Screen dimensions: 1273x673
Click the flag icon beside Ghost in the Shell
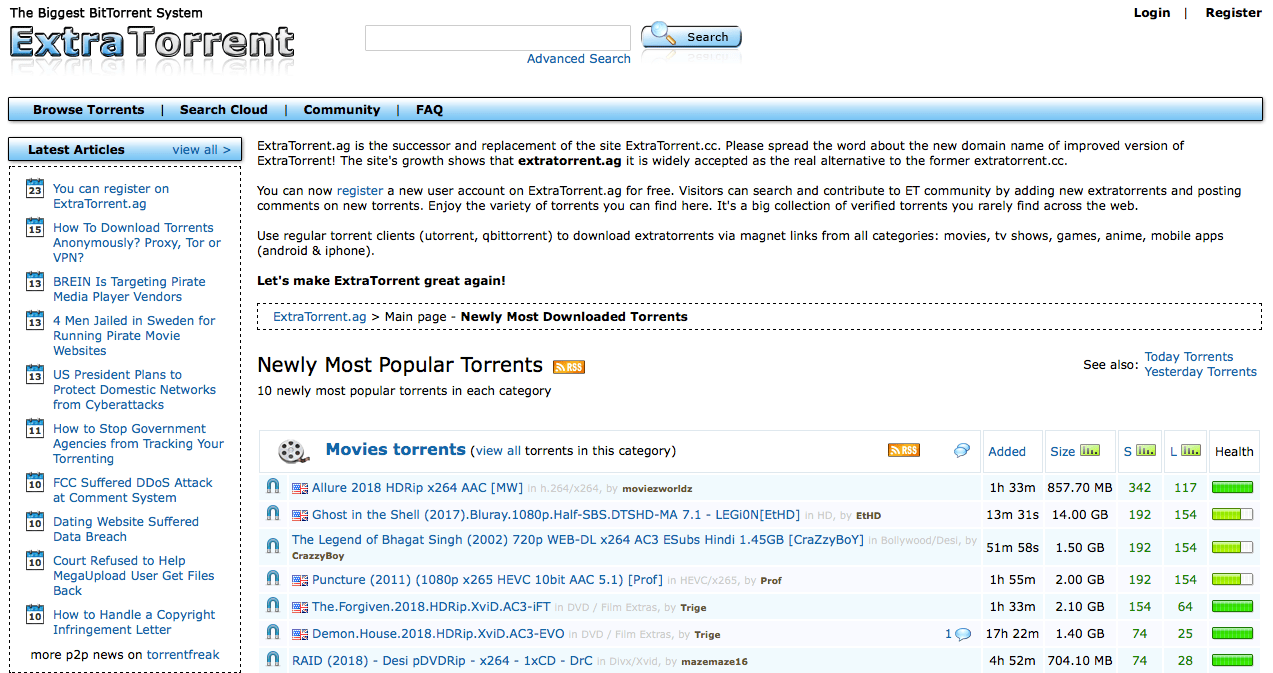tap(300, 515)
